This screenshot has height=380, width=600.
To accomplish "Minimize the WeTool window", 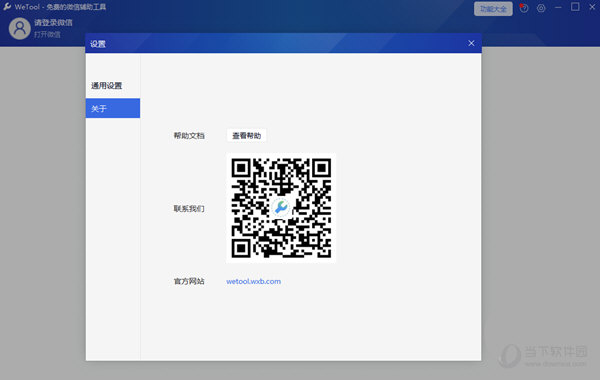I will [558, 8].
